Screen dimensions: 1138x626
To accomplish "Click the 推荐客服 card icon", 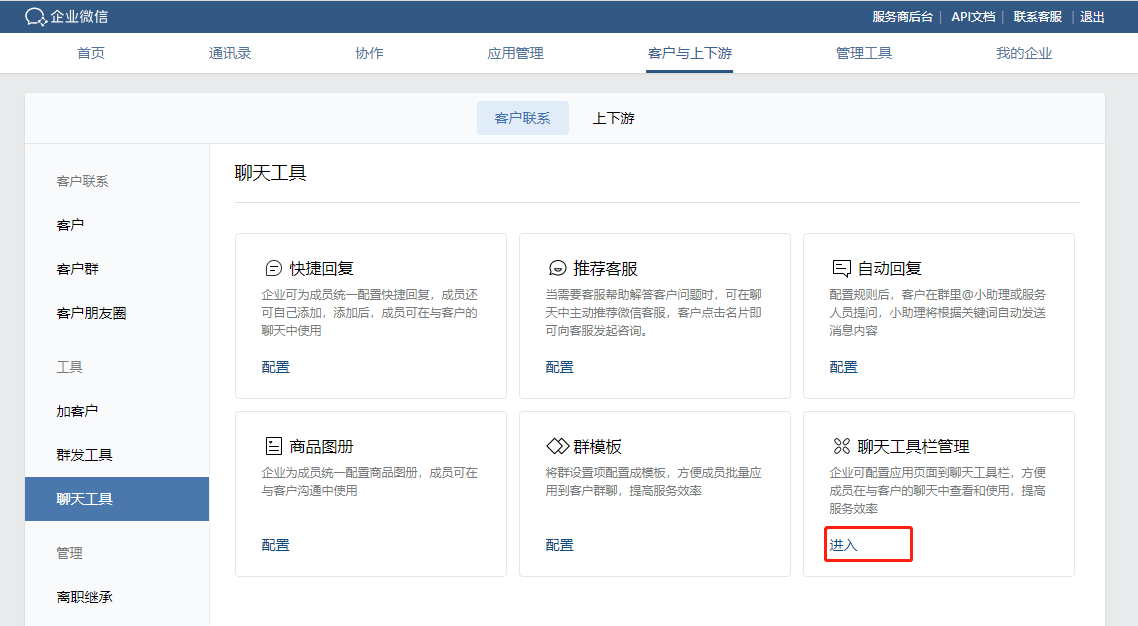I will coord(557,268).
